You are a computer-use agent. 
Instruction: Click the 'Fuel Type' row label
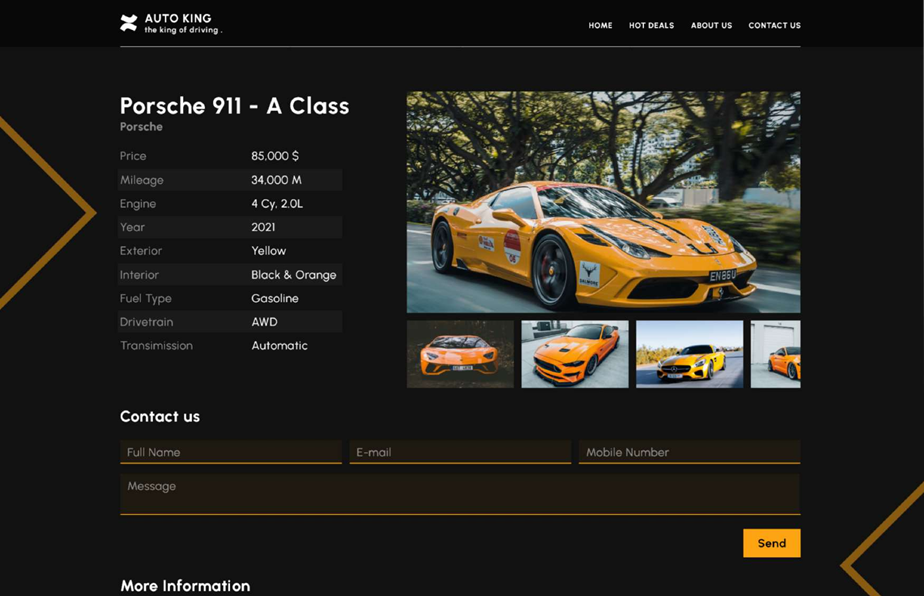pos(146,298)
